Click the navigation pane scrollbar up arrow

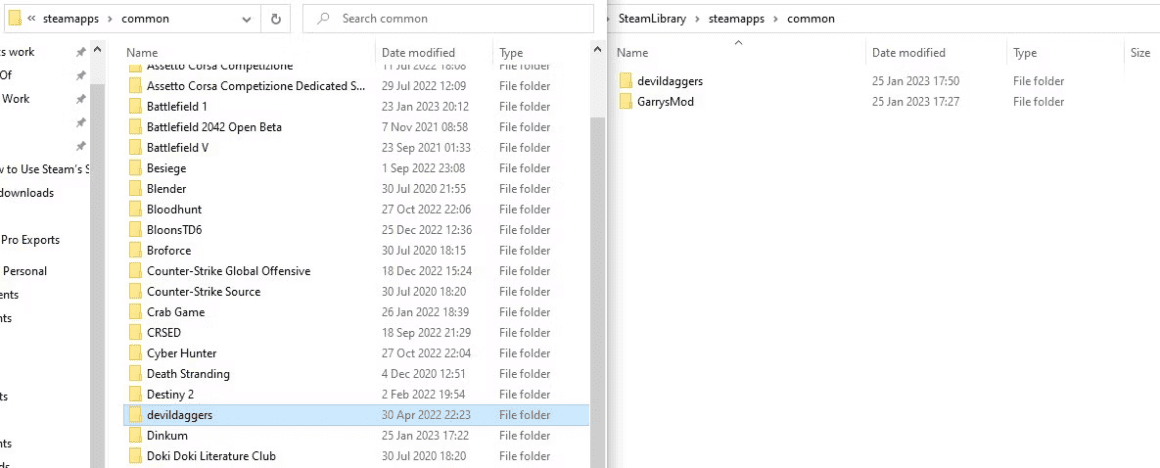98,50
